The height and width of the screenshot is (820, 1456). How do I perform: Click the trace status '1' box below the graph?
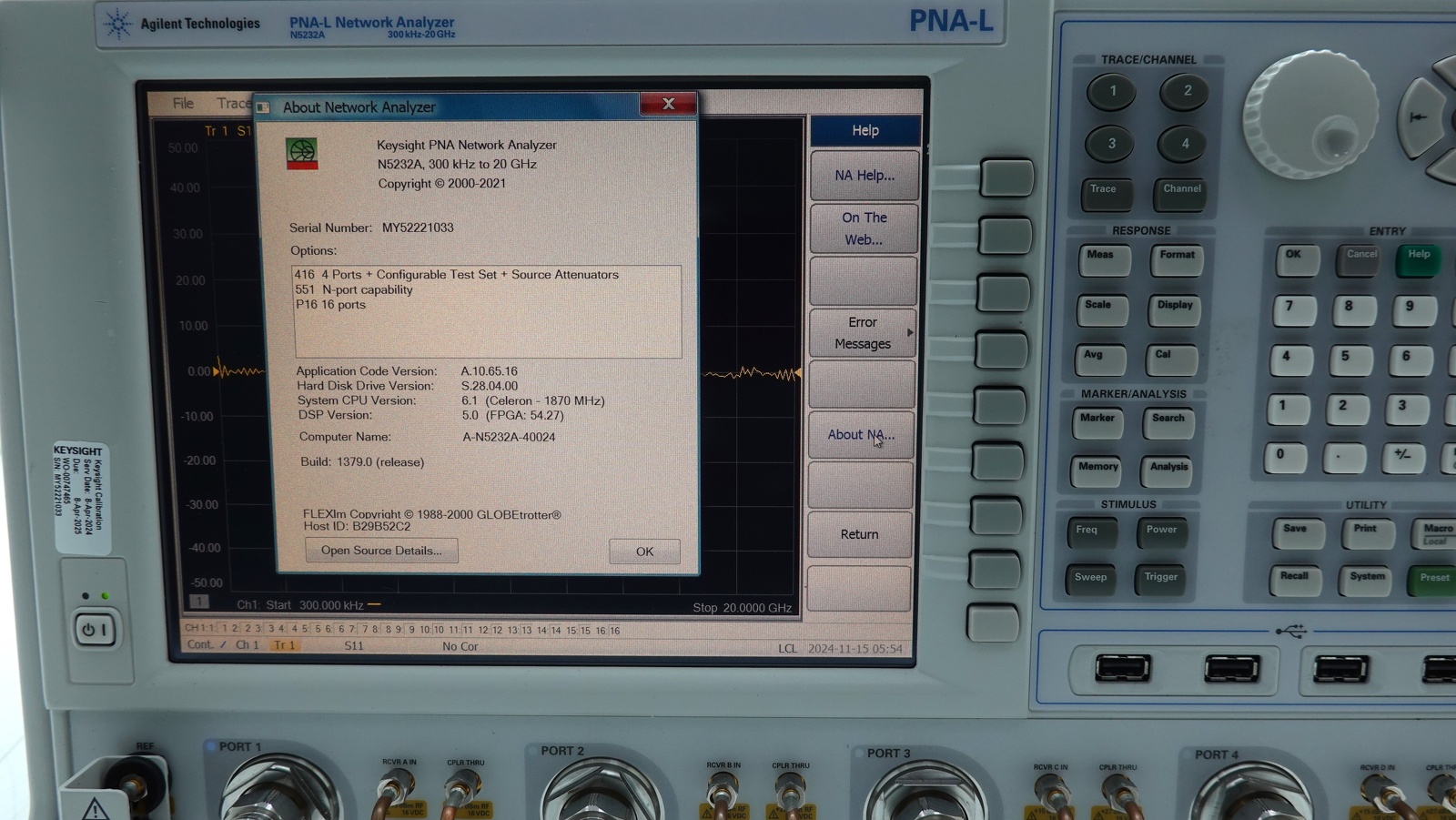(x=199, y=601)
